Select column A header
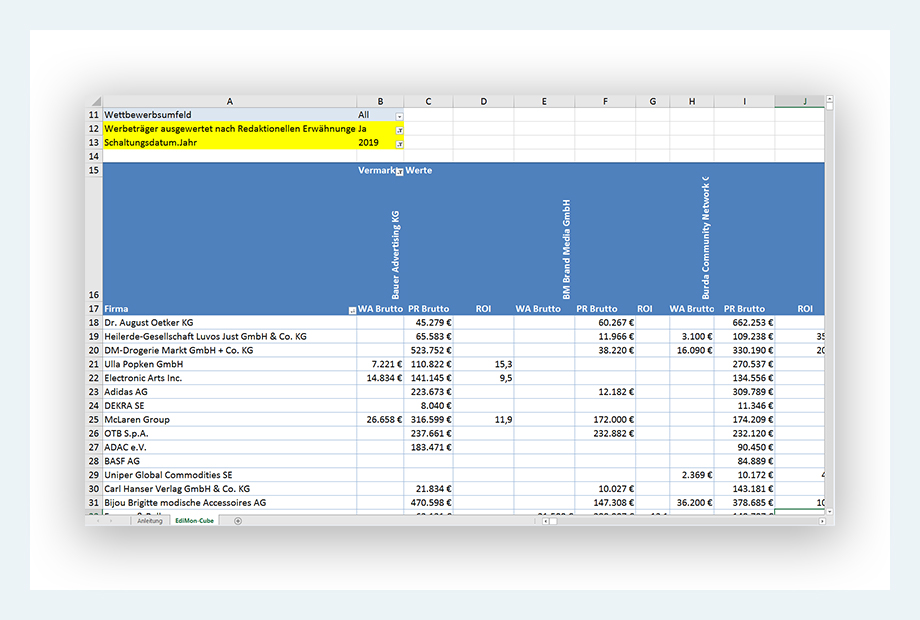The width and height of the screenshot is (920, 620). click(x=229, y=101)
